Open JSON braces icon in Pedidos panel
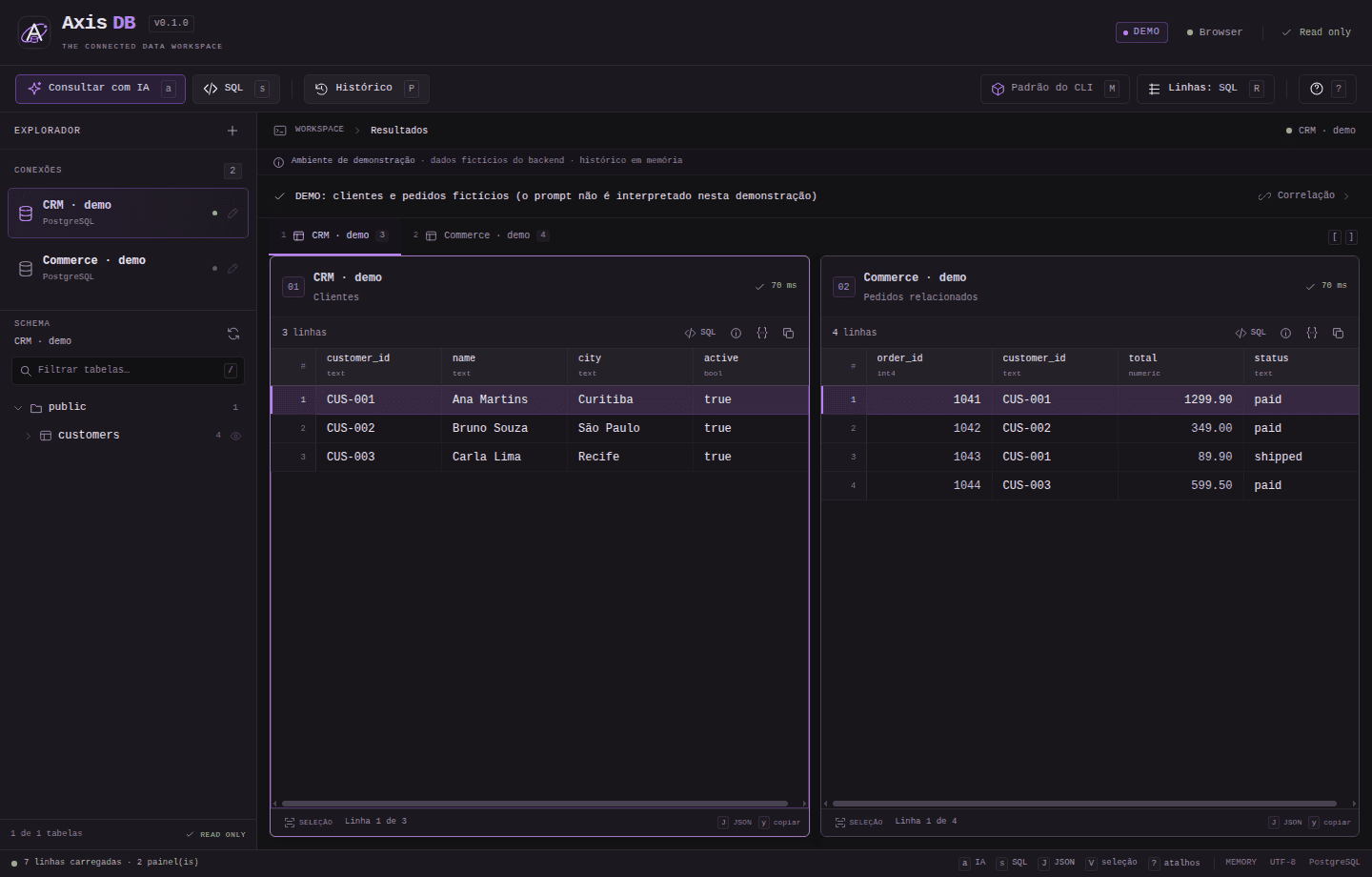This screenshot has height=877, width=1372. [x=1312, y=333]
